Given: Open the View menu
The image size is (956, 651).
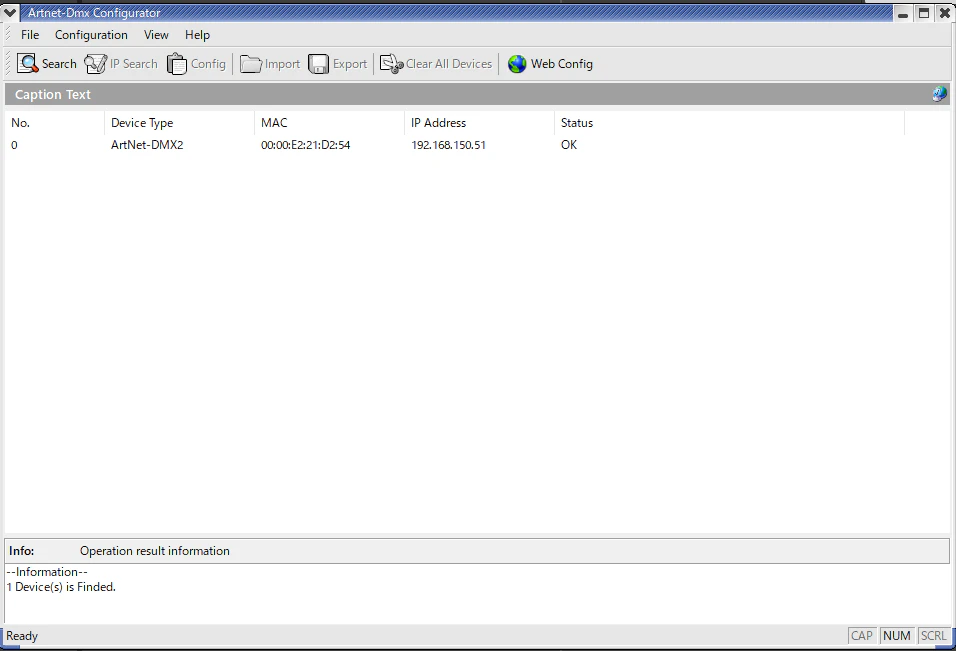Looking at the screenshot, I should click(156, 35).
